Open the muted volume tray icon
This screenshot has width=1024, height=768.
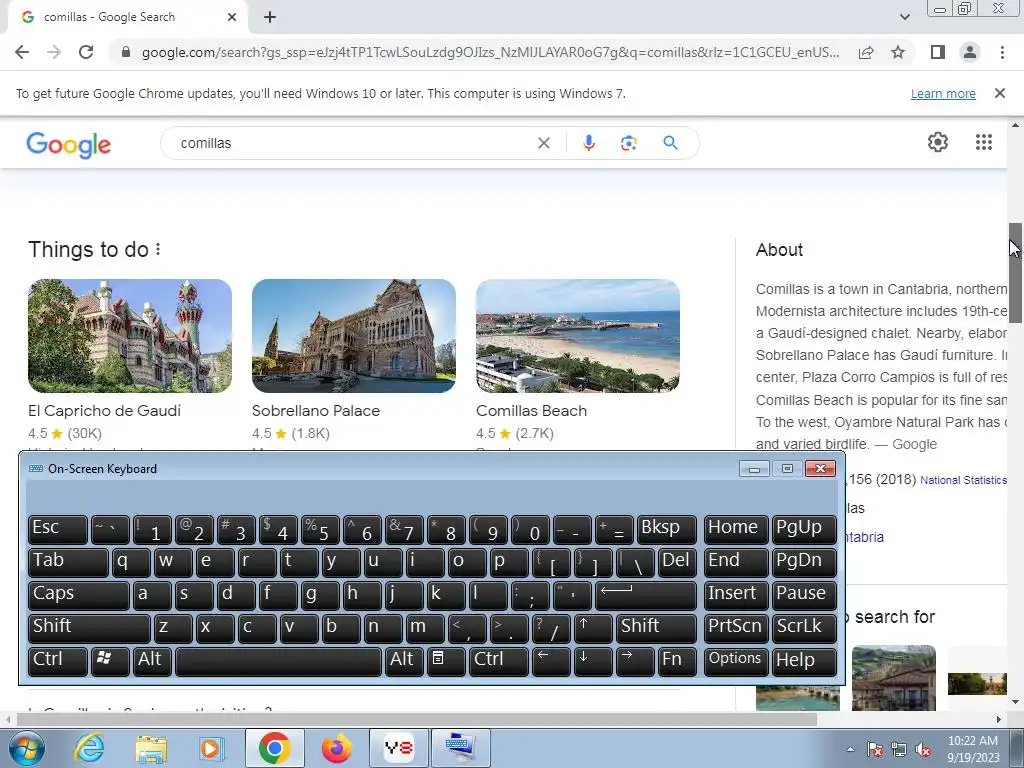pyautogui.click(x=923, y=749)
